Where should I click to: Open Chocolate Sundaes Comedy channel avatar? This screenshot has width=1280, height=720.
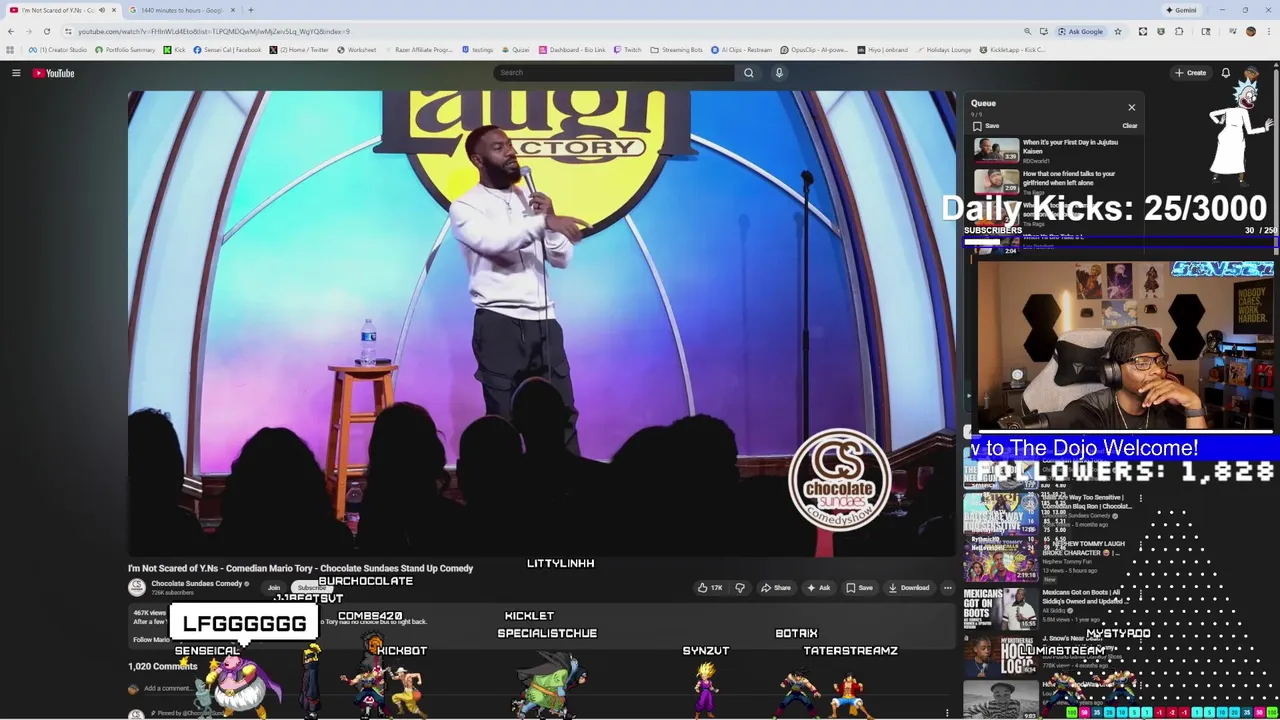tap(137, 588)
